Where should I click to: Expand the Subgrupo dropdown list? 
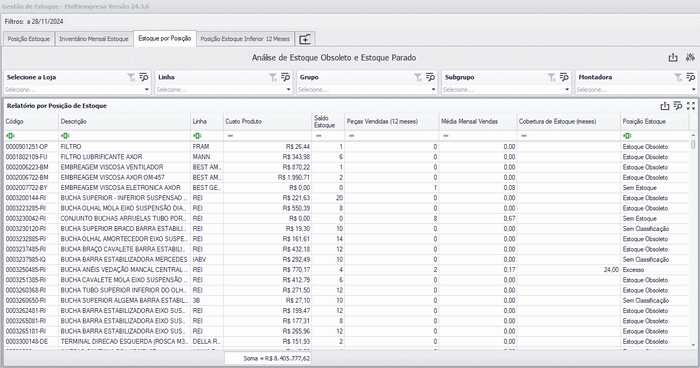pos(567,90)
